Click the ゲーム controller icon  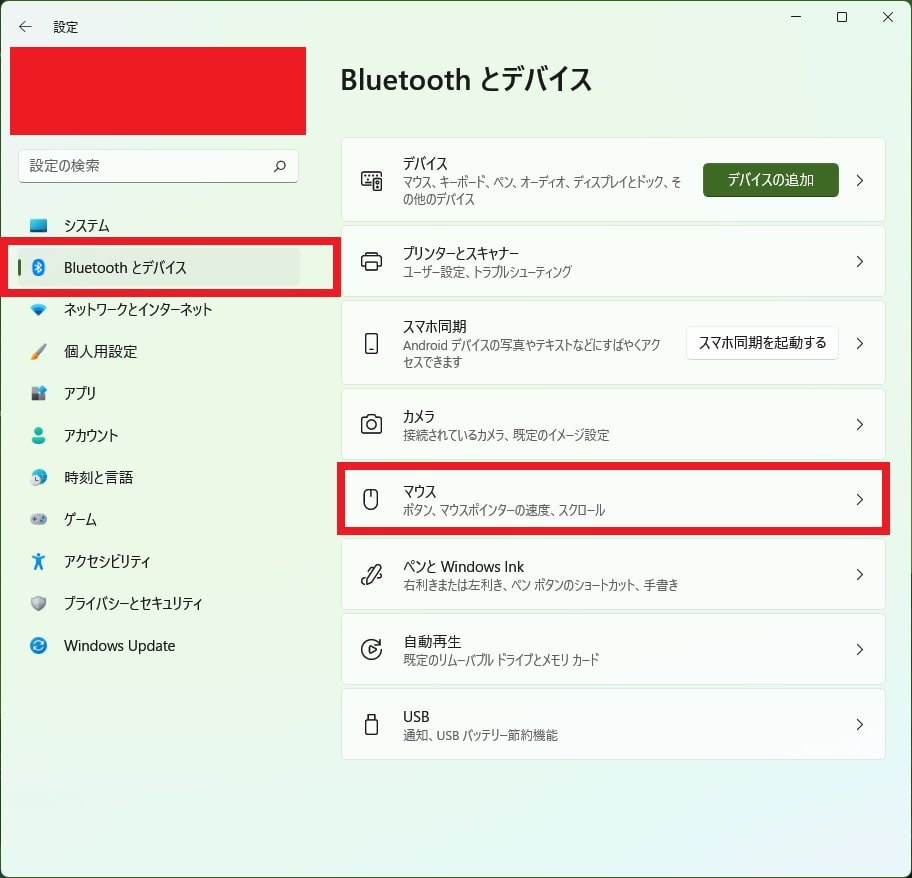click(x=38, y=519)
